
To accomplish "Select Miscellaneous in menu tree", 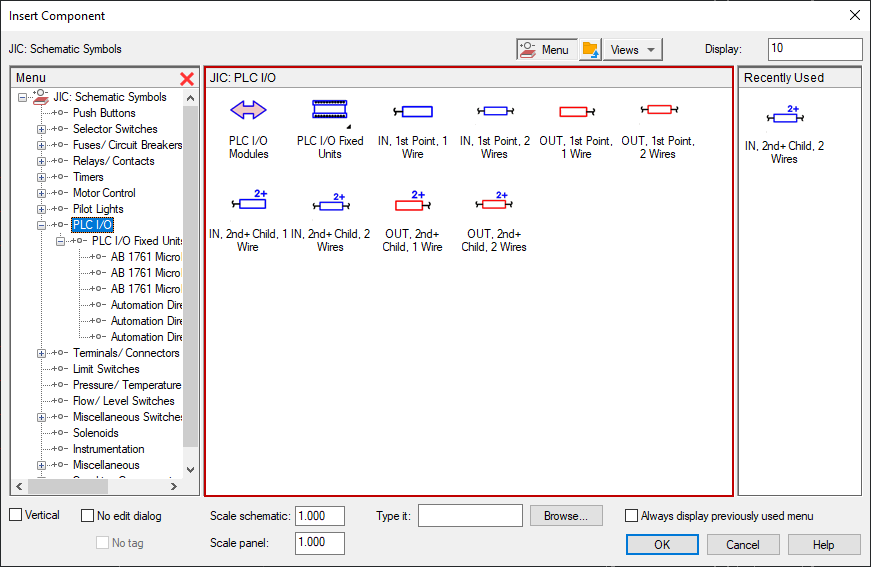I will [106, 465].
